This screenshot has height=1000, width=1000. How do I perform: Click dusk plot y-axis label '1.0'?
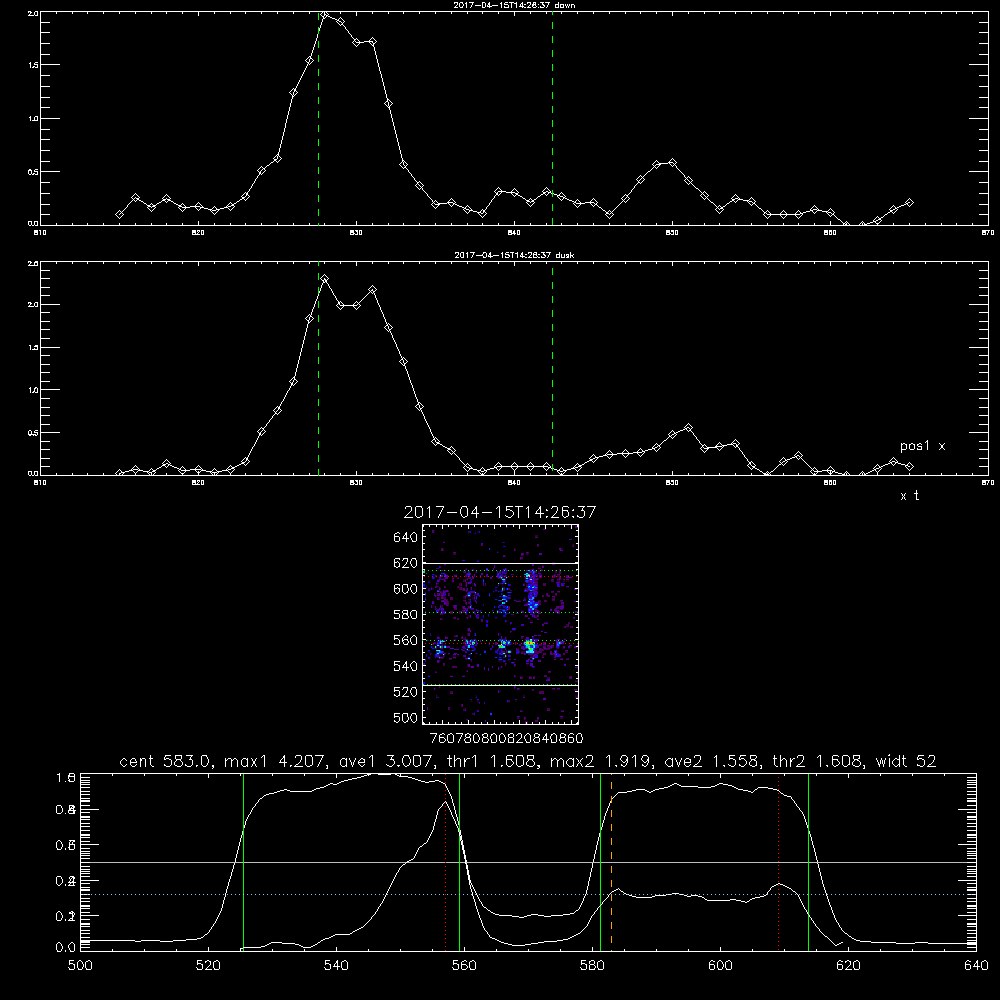[x=34, y=390]
